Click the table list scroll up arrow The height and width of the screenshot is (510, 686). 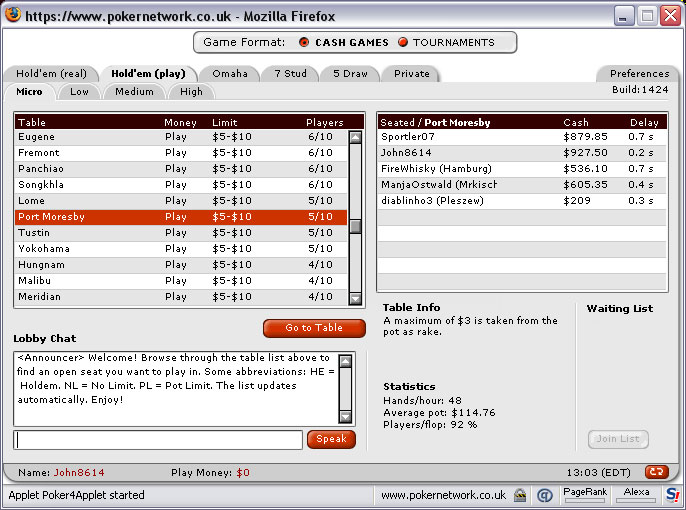point(355,137)
